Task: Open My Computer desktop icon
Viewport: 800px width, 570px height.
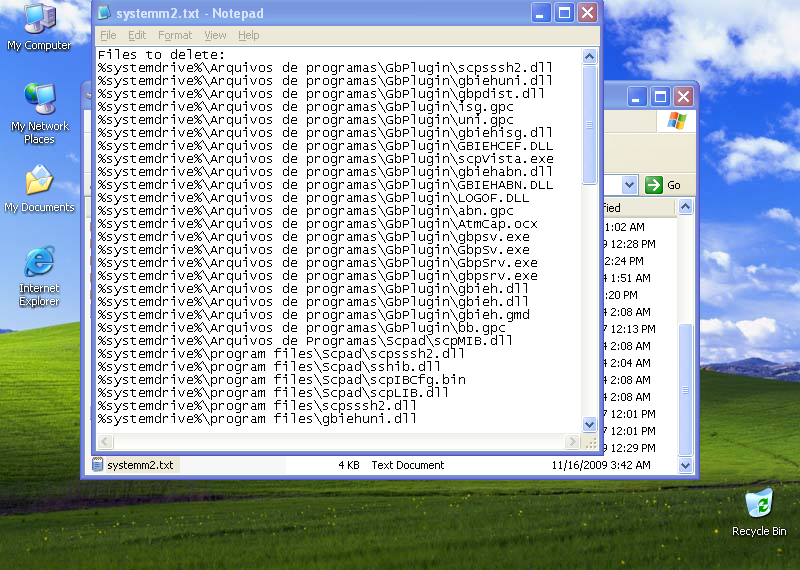Action: (39, 27)
